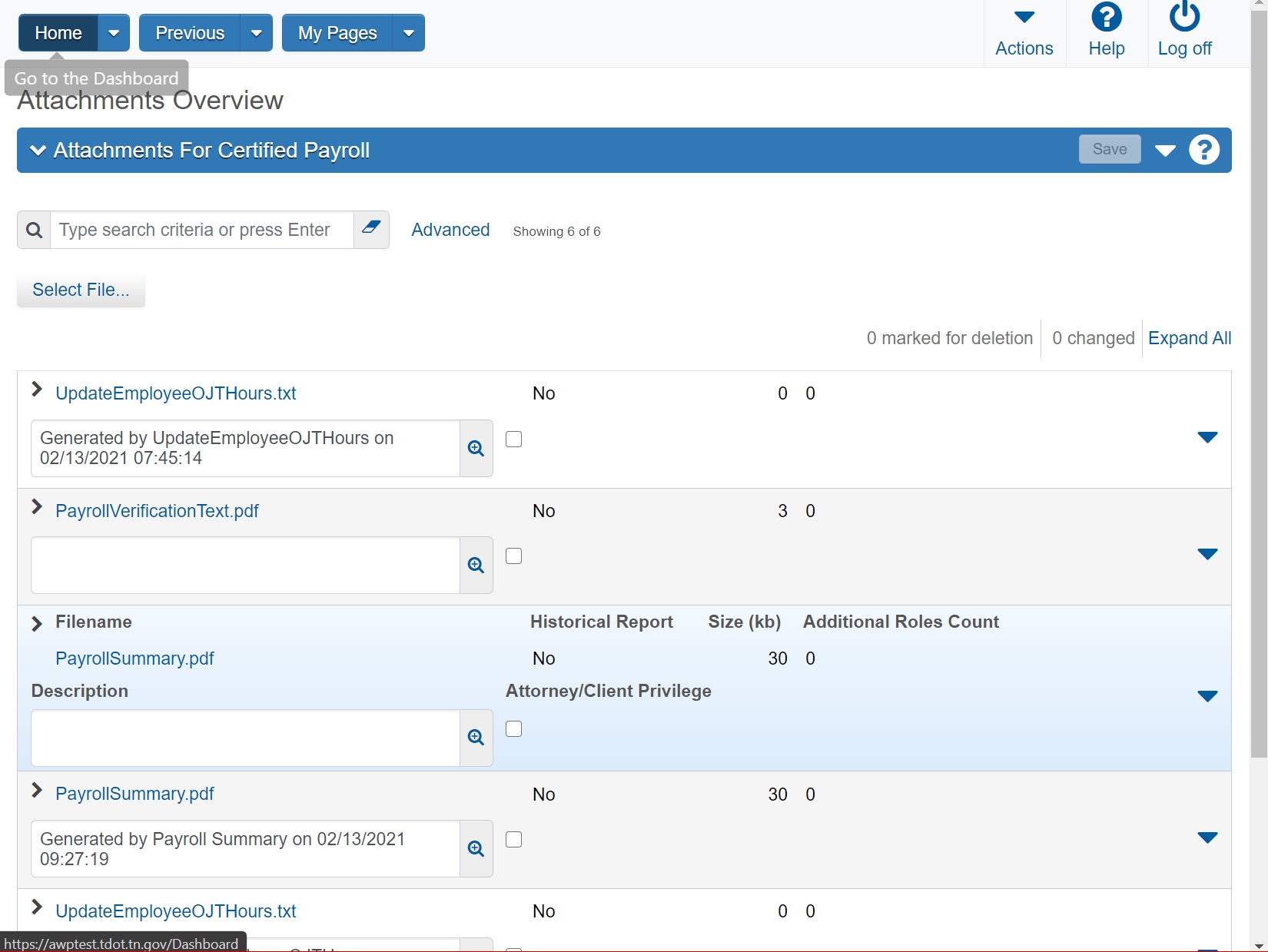1268x952 pixels.
Task: Click 'Showing 6 of 6' text
Action: click(x=556, y=231)
